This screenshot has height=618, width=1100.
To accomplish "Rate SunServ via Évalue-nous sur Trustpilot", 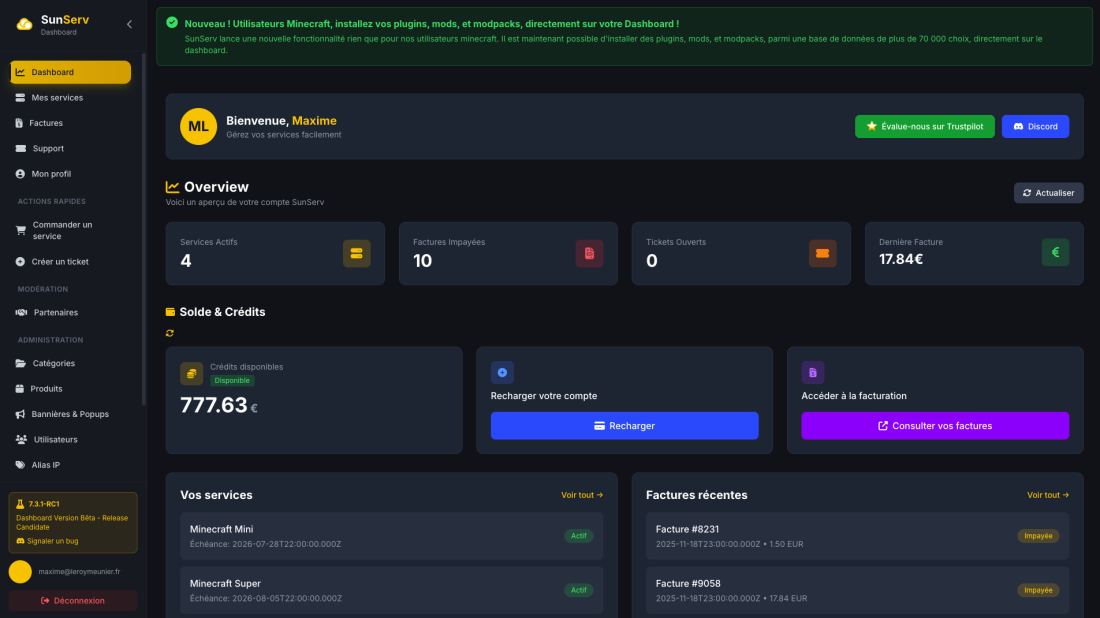I will pyautogui.click(x=924, y=126).
